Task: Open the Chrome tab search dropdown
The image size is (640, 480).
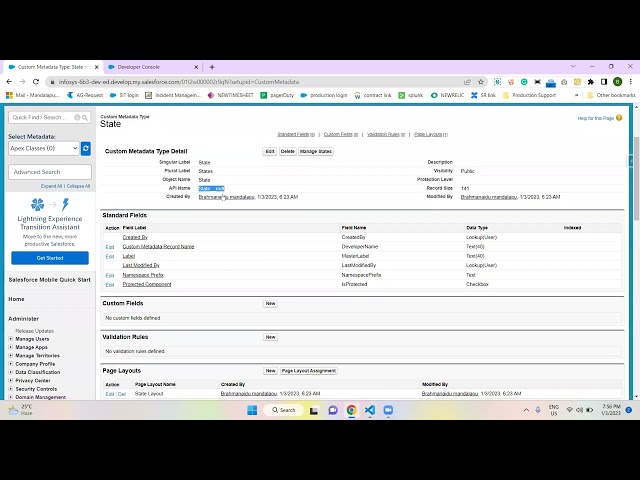Action: [573, 66]
